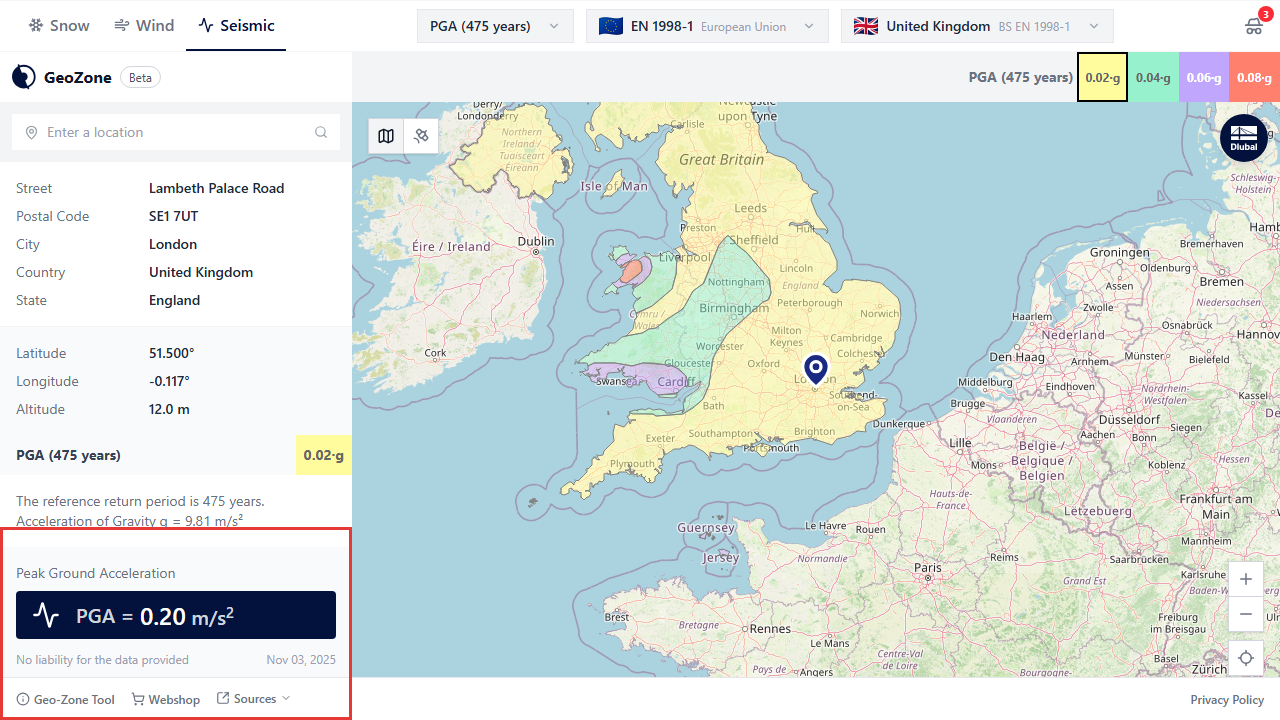Image resolution: width=1280 pixels, height=720 pixels.
Task: Open the United Kingdom annex dropdown
Action: coord(976,26)
